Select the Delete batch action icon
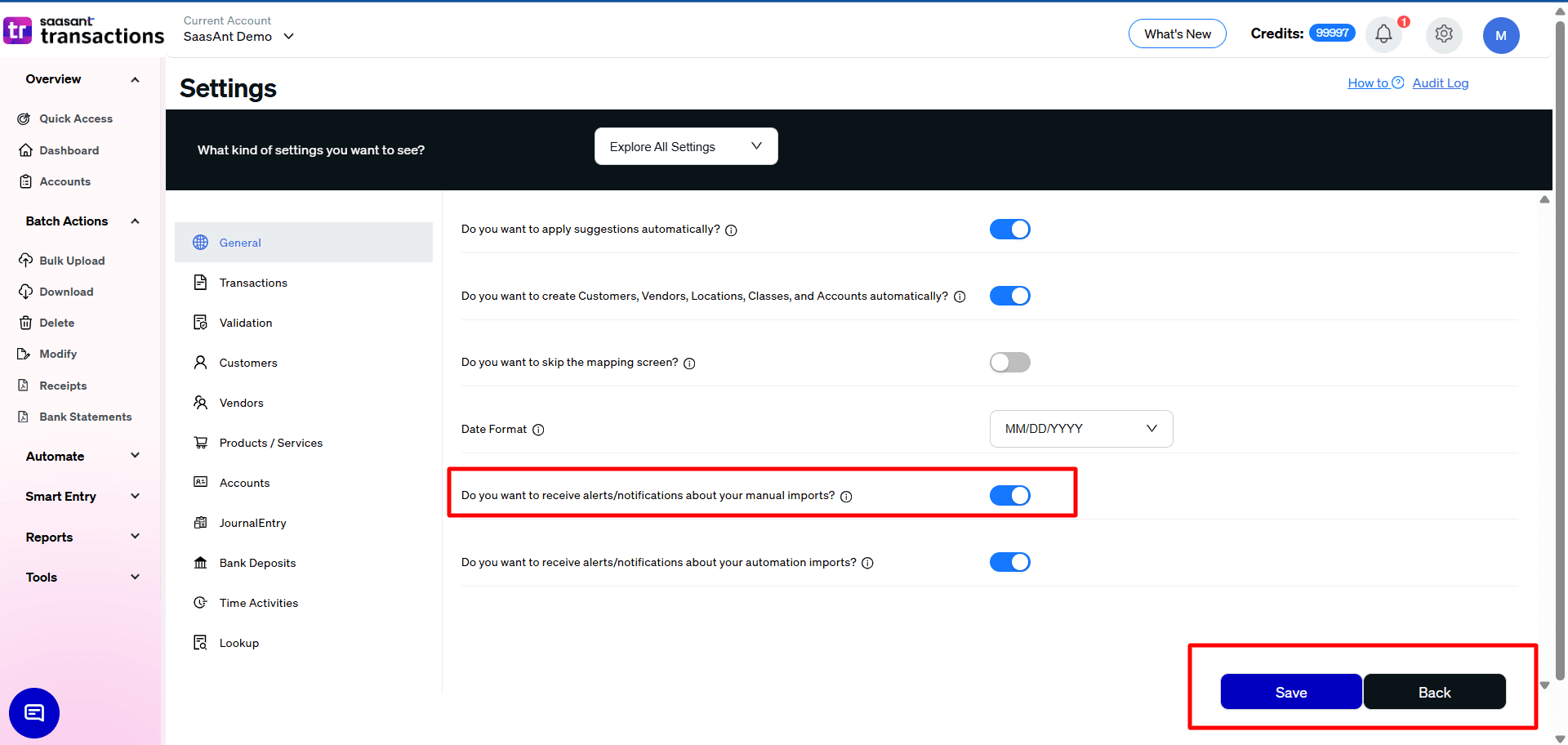1568x745 pixels. point(25,323)
